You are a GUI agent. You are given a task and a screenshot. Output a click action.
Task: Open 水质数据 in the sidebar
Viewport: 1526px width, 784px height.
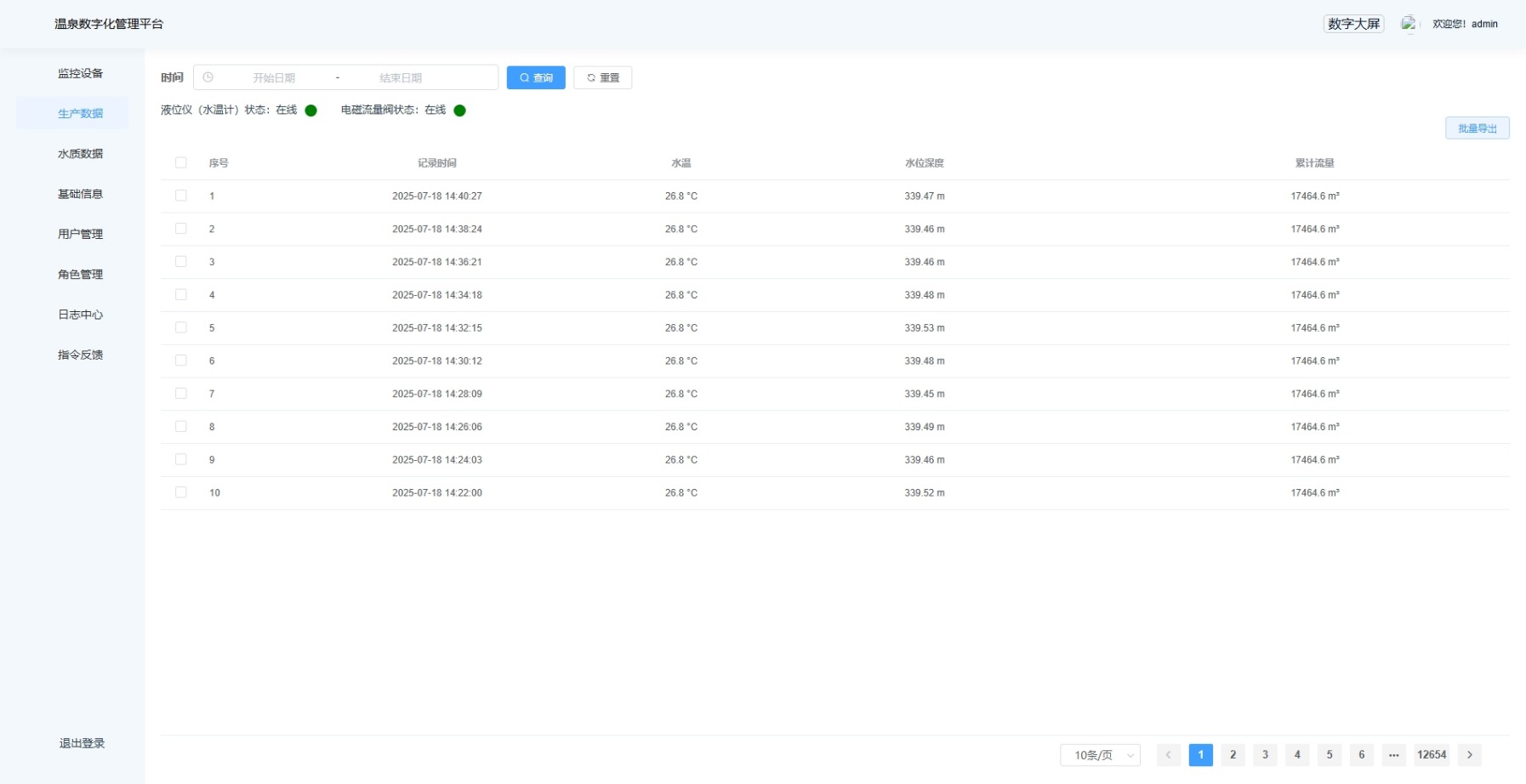click(x=80, y=154)
